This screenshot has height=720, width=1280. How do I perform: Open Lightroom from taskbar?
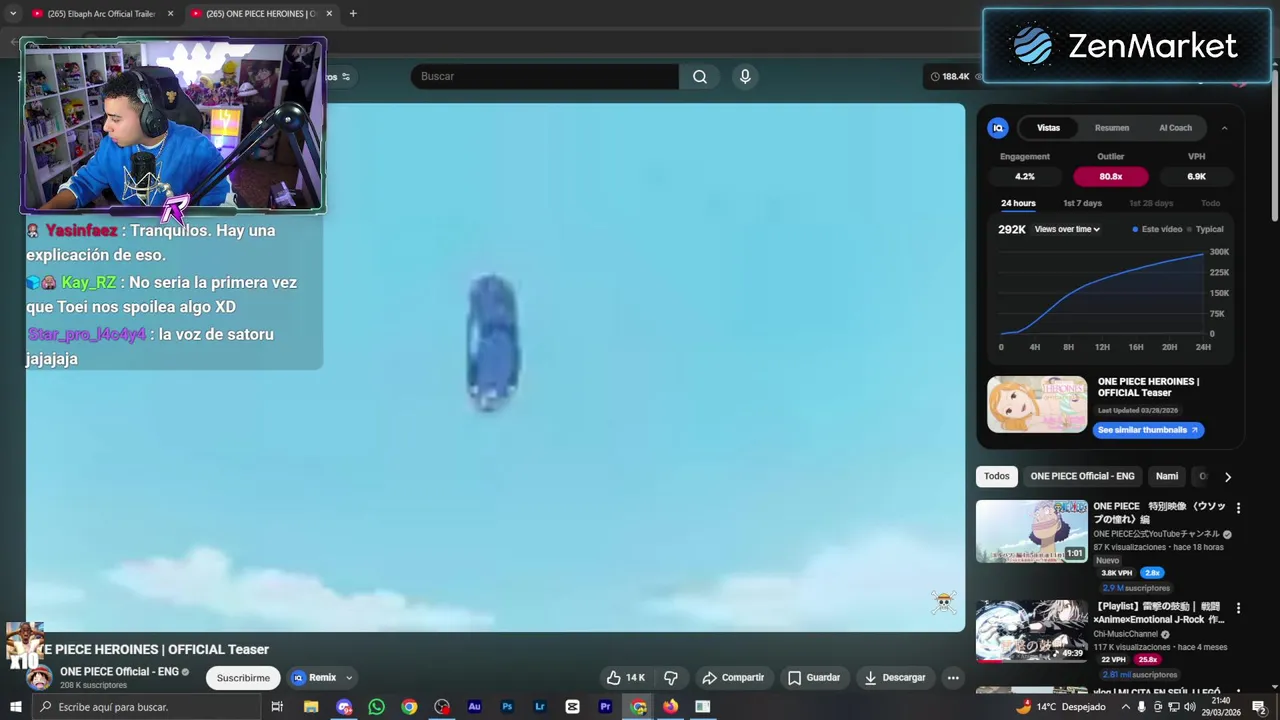540,707
